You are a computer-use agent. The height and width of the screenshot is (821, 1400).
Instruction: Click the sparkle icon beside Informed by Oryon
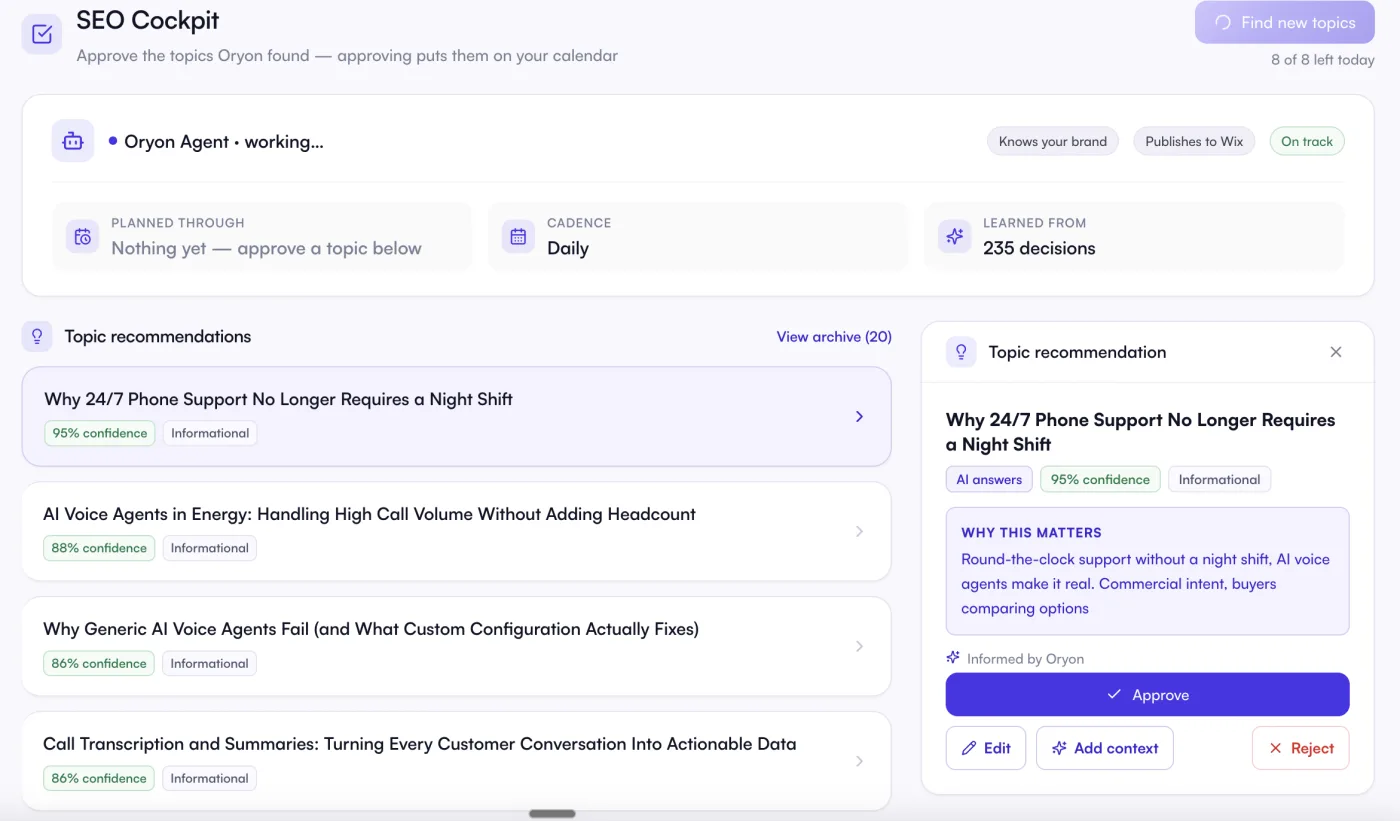coord(953,658)
